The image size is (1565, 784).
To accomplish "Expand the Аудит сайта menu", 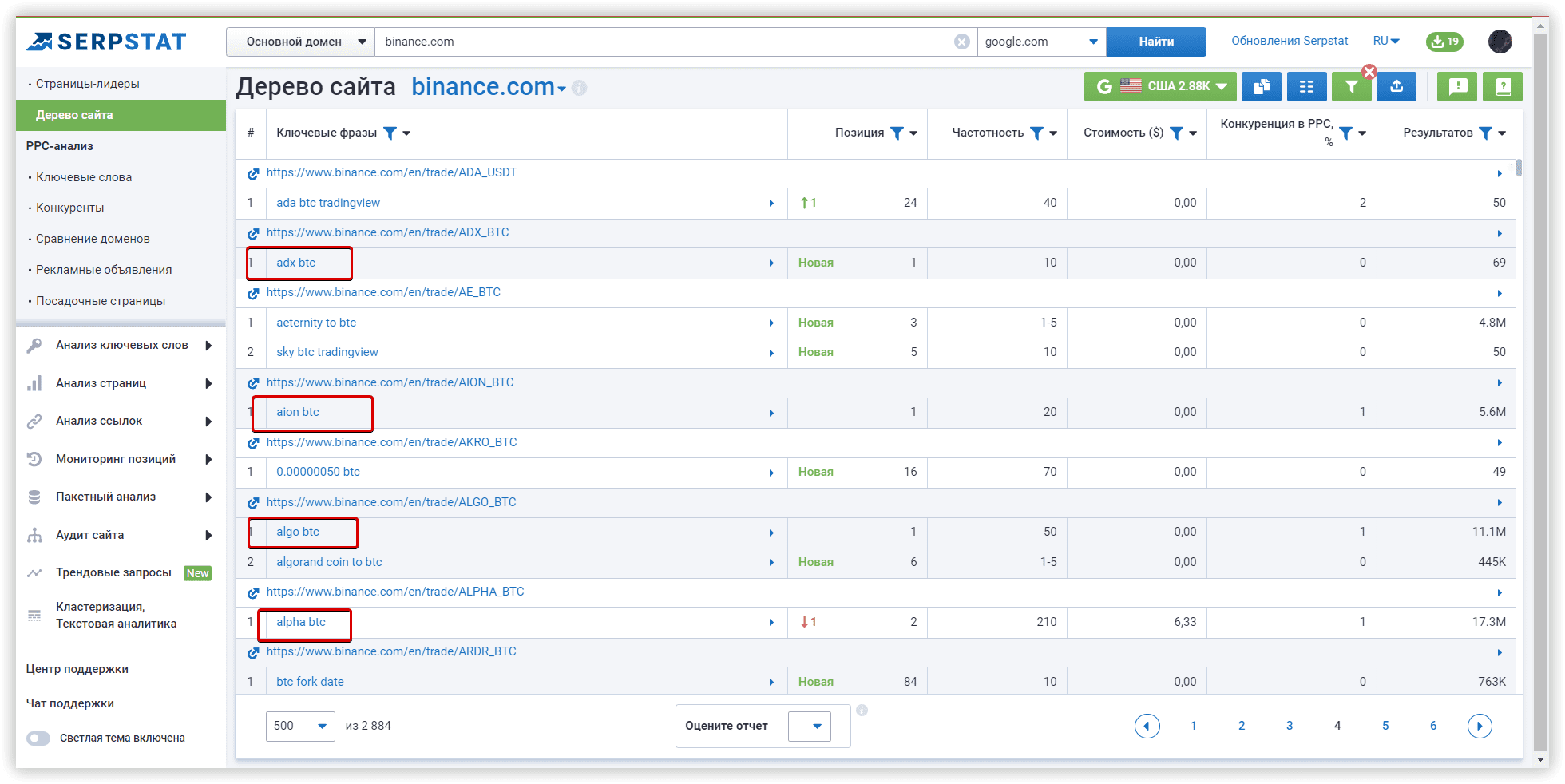I will pyautogui.click(x=208, y=535).
